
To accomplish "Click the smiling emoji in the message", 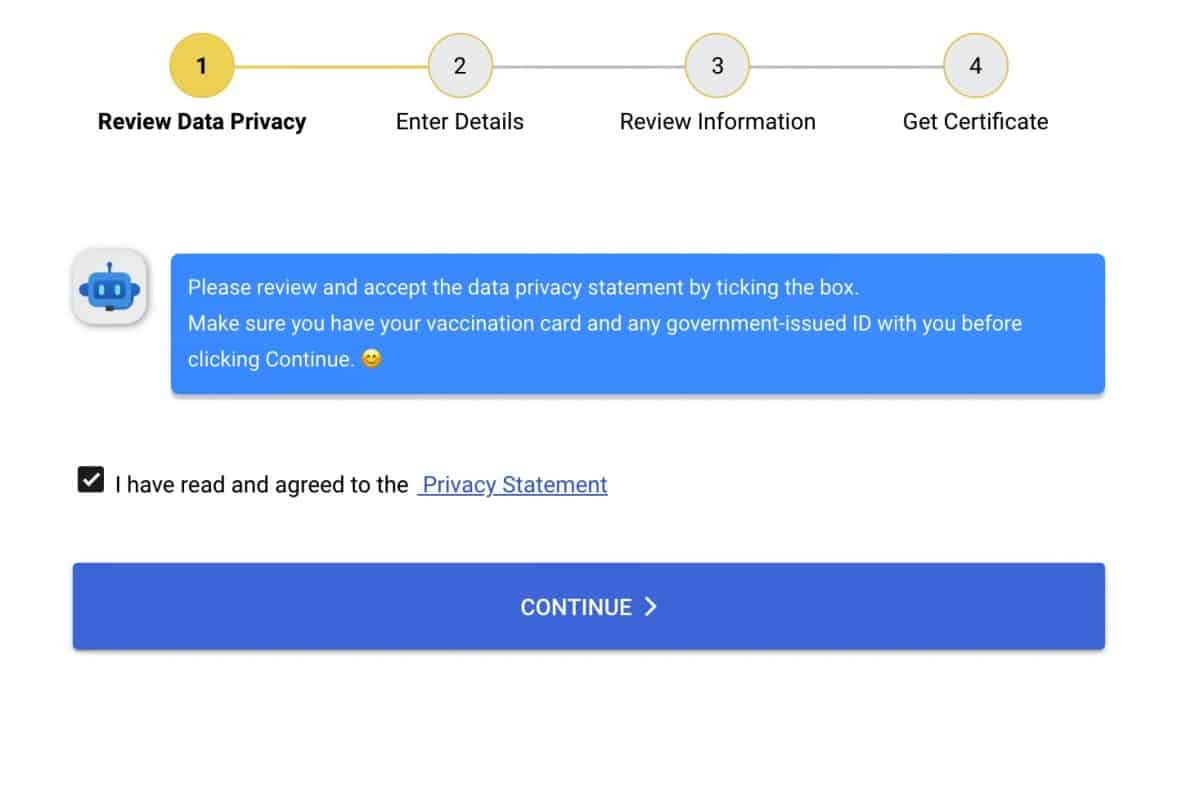I will pos(371,359).
